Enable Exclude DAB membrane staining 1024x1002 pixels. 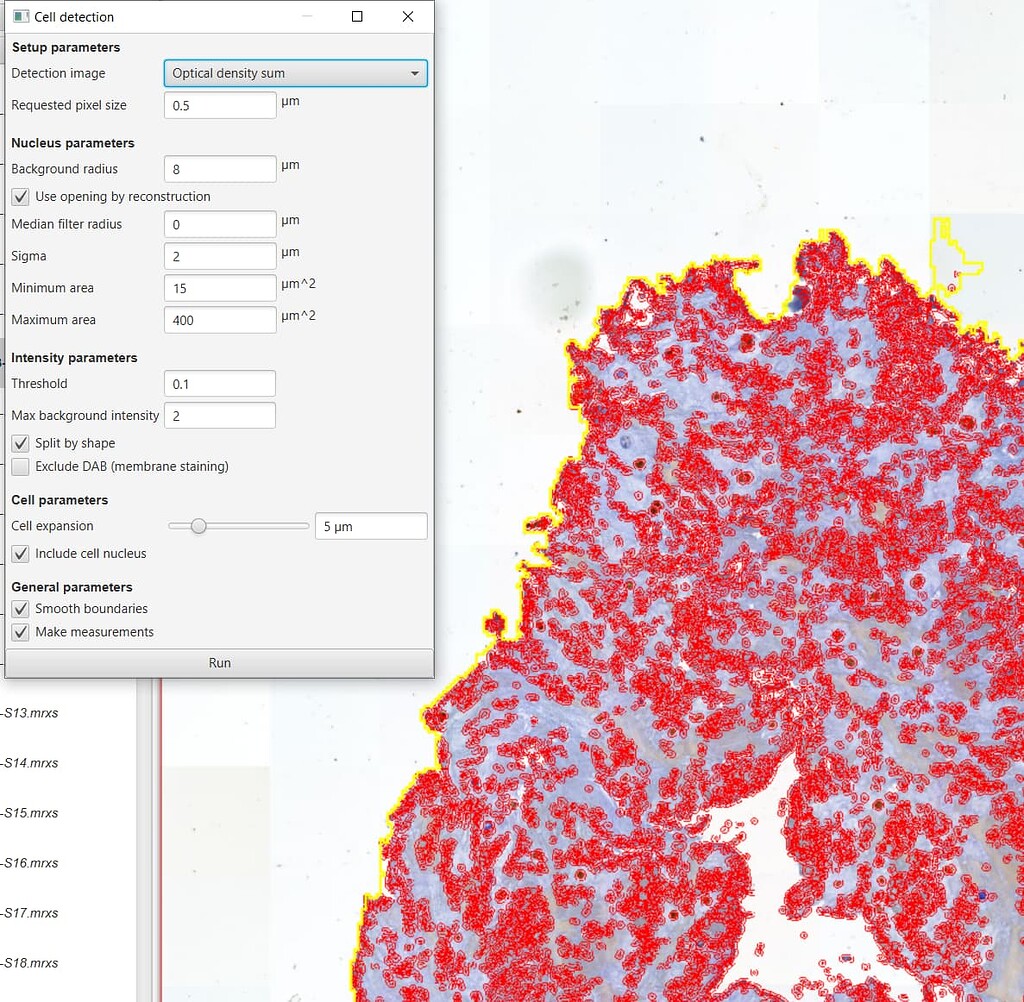pyautogui.click(x=20, y=466)
